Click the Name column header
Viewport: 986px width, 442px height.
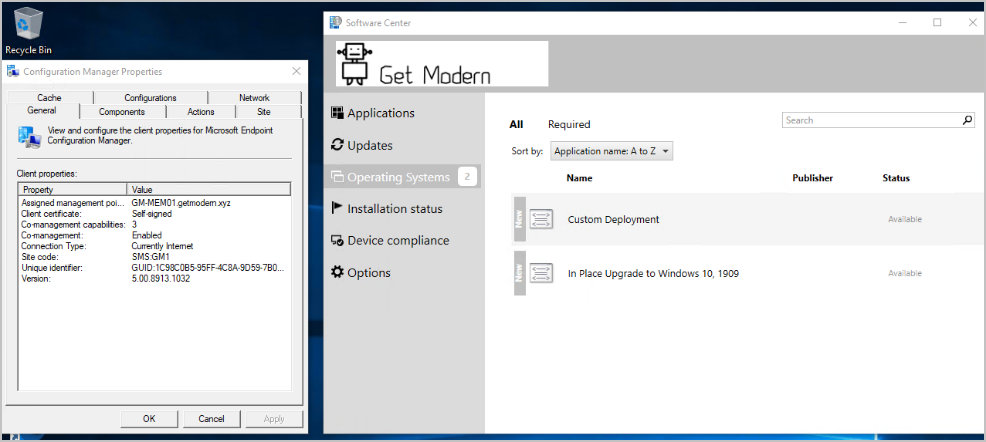(579, 178)
